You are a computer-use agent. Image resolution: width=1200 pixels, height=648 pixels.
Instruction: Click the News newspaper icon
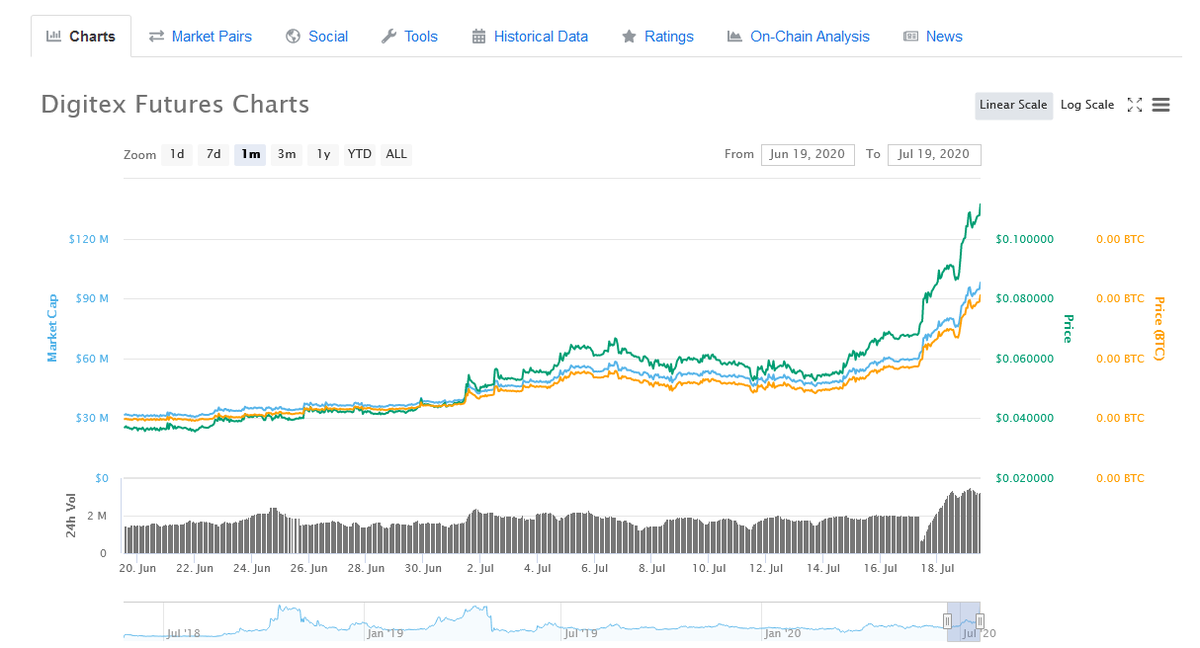[x=910, y=36]
